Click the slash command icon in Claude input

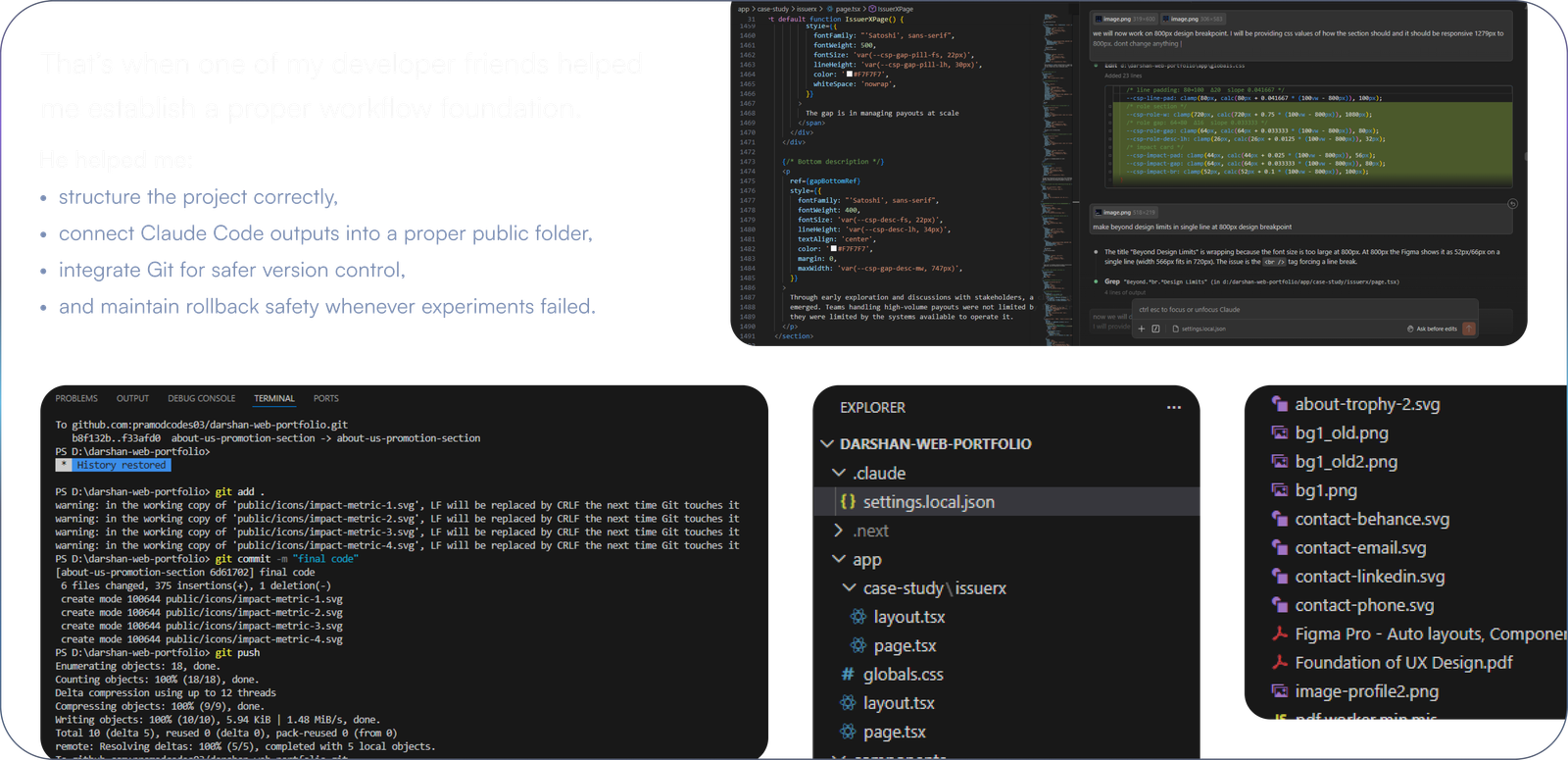(1155, 329)
